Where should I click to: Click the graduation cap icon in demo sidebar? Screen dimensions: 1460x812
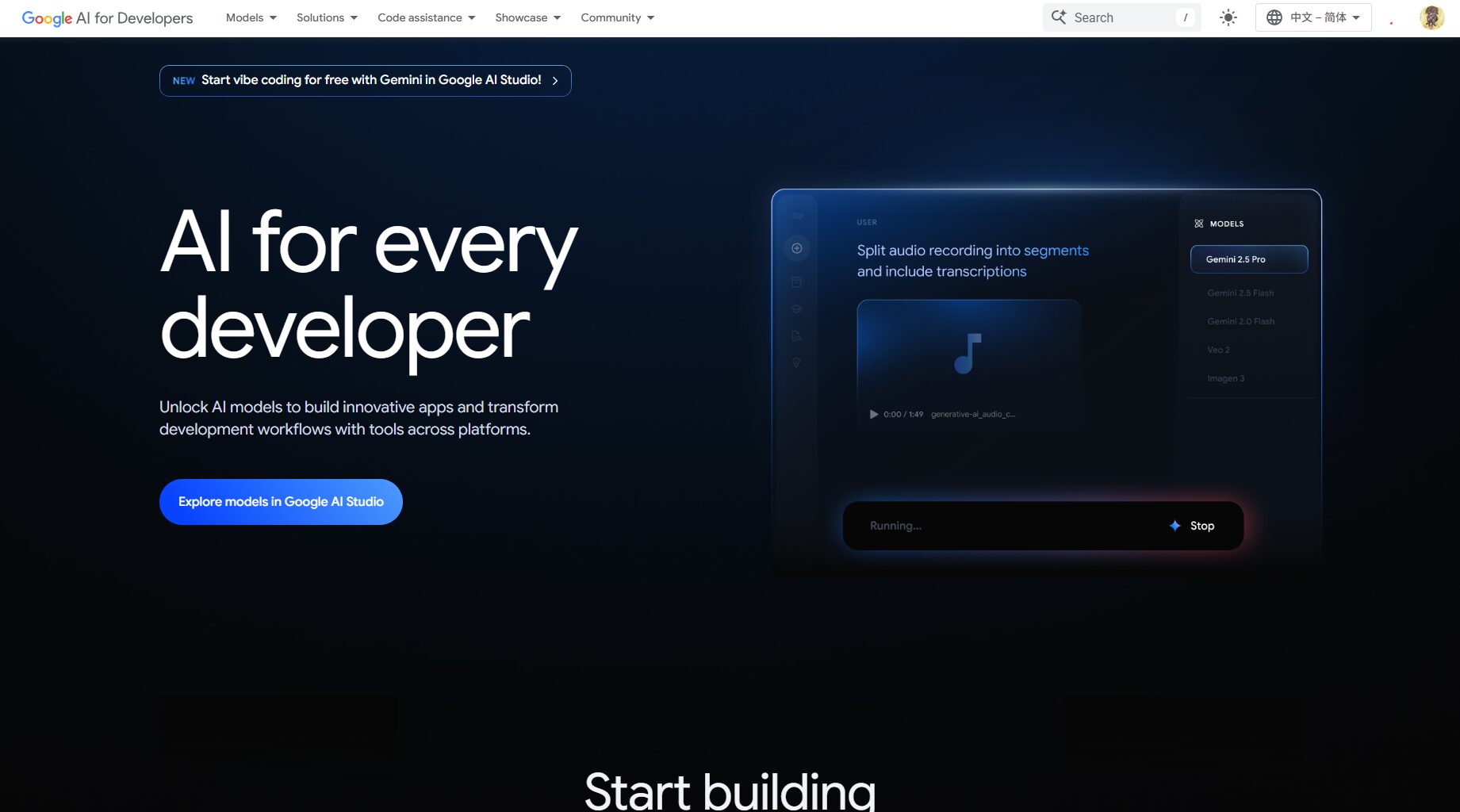click(797, 309)
